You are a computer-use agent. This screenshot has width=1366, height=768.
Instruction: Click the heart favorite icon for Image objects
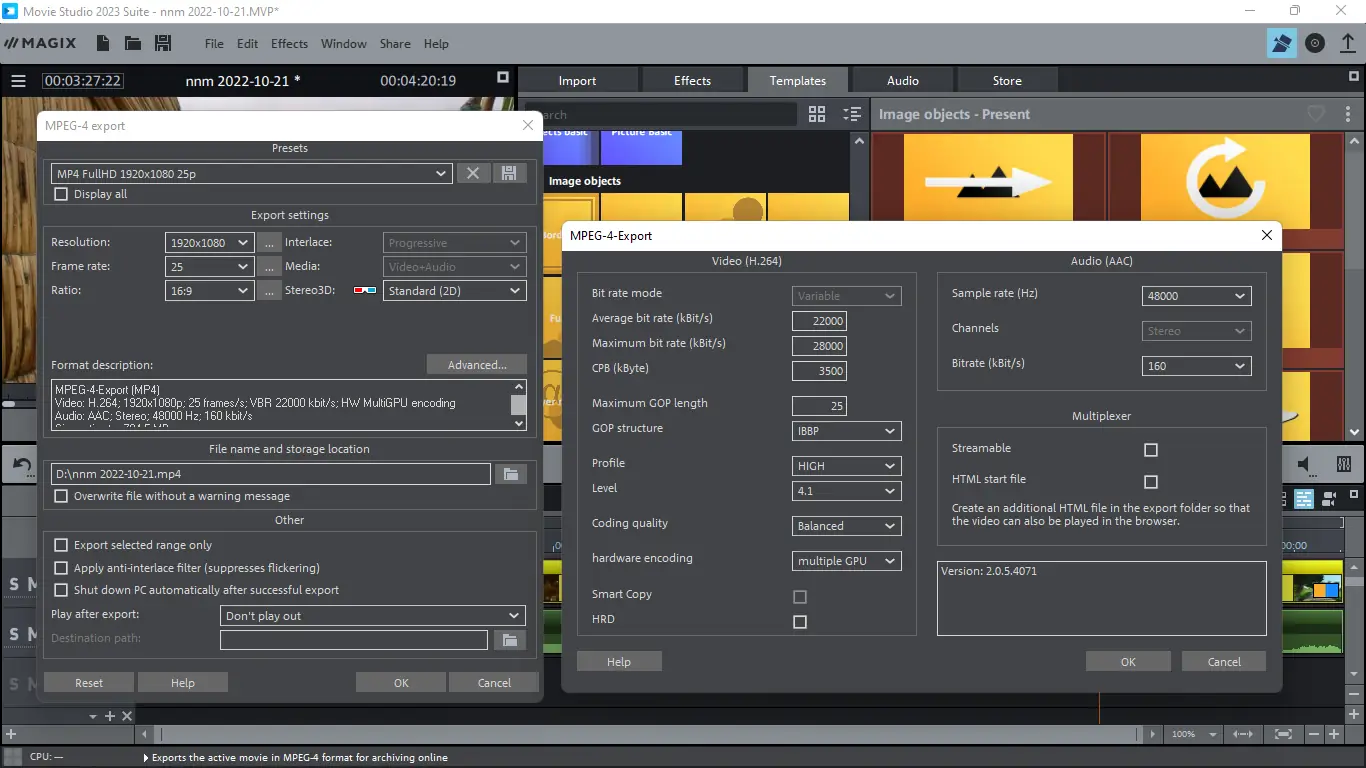[1316, 114]
